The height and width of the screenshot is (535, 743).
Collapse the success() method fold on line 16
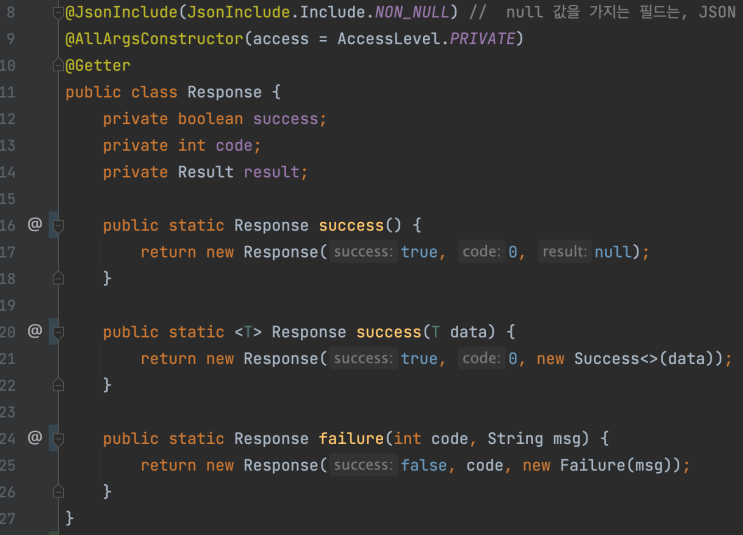(58, 226)
